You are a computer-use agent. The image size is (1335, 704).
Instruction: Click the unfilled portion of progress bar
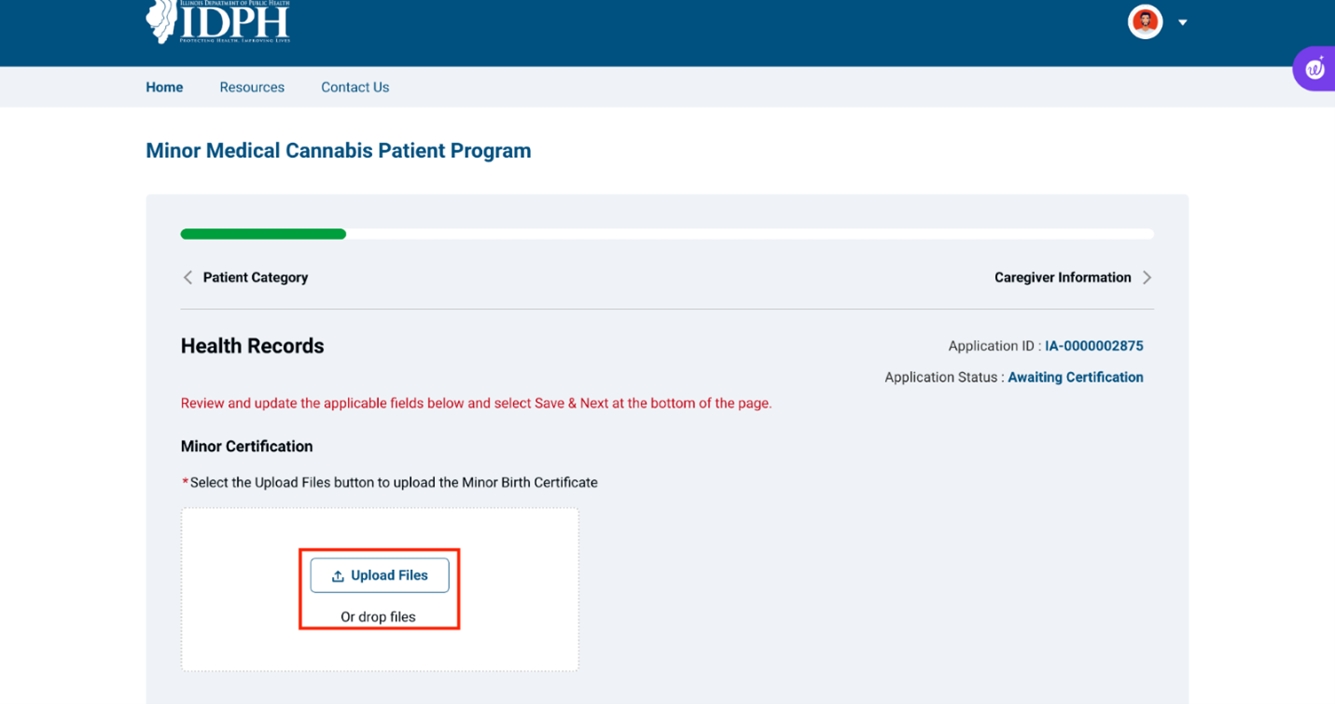tap(750, 234)
